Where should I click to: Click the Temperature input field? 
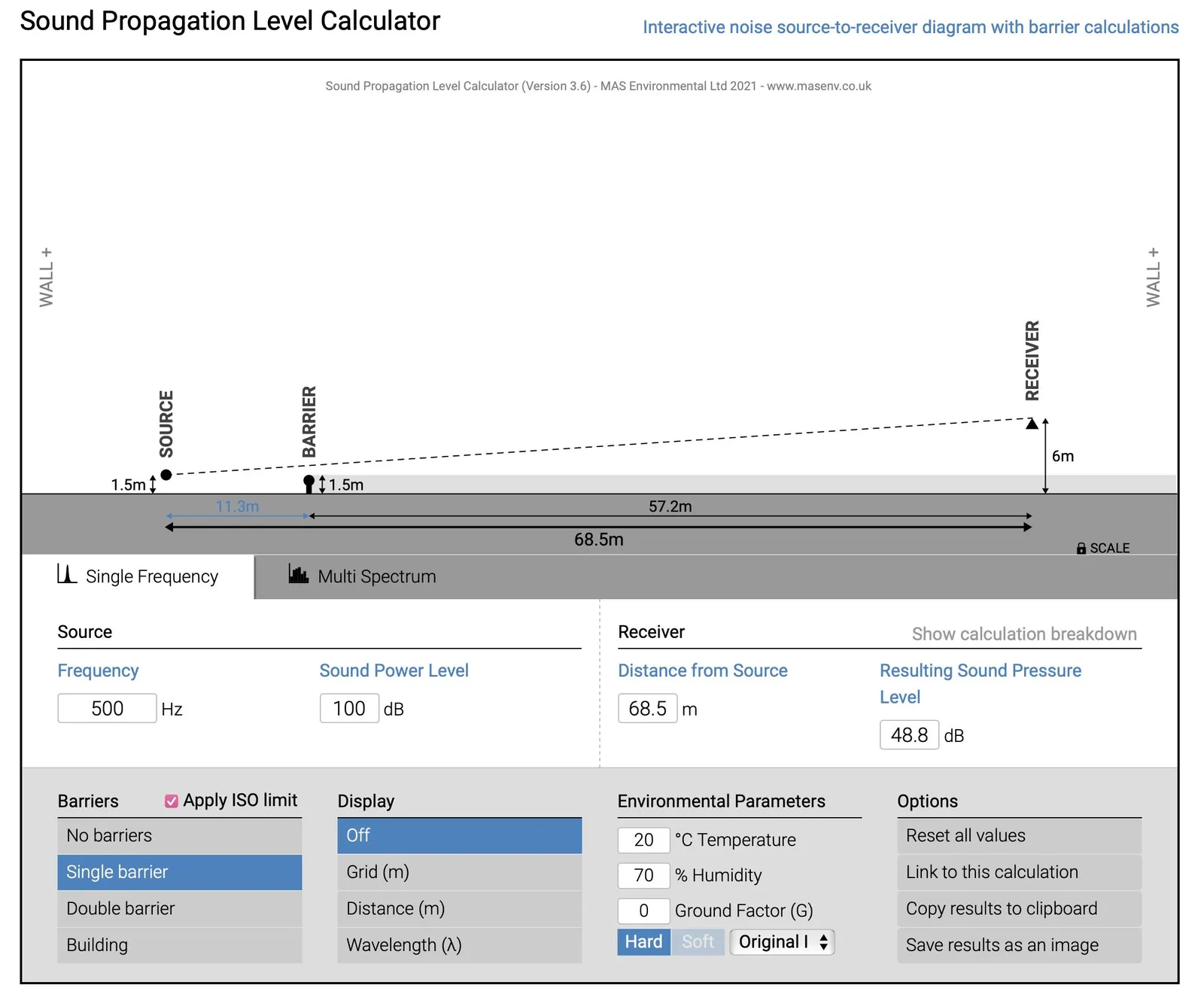(644, 840)
